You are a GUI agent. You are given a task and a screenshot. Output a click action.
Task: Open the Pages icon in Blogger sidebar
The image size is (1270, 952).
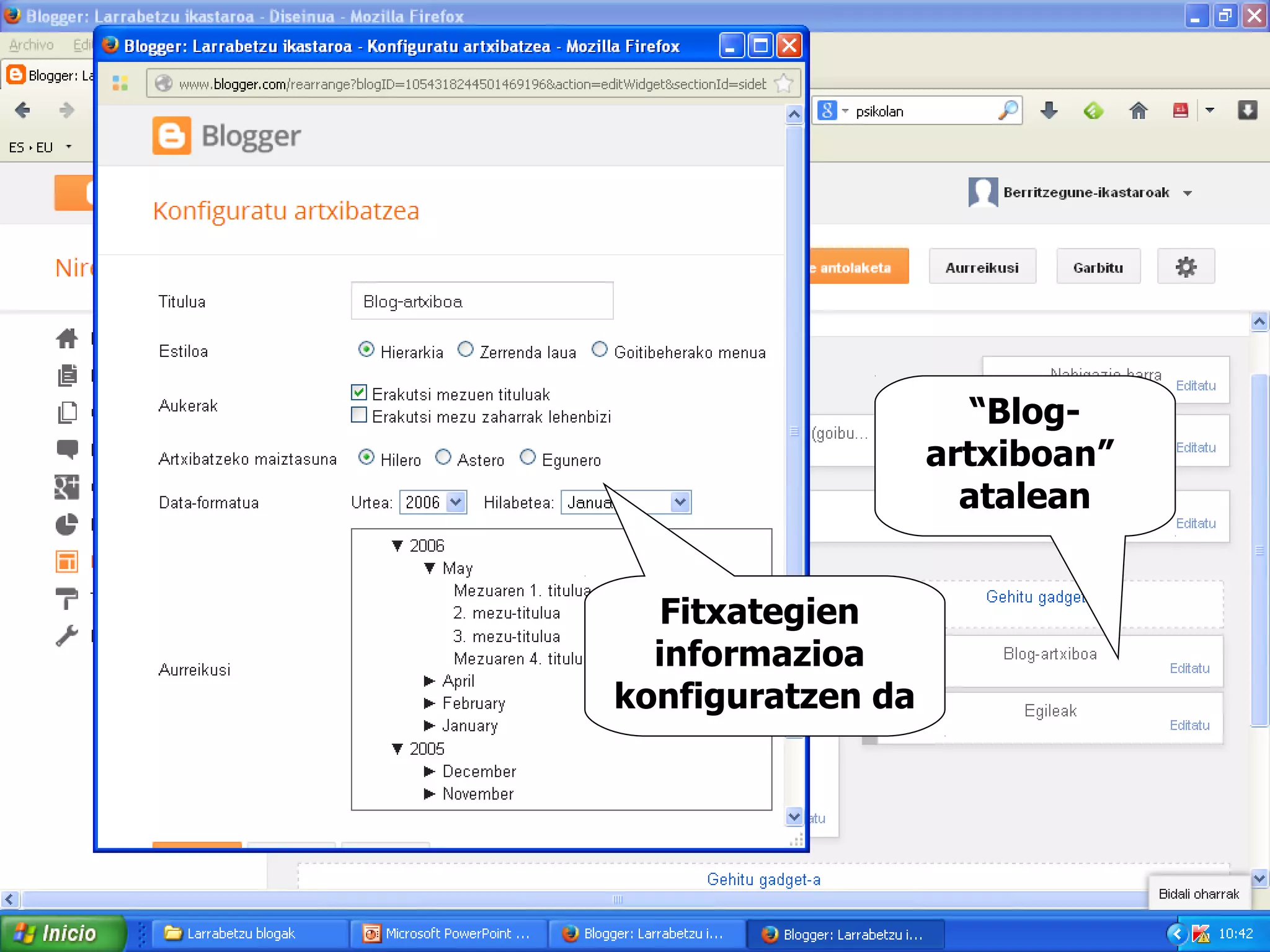coord(67,413)
